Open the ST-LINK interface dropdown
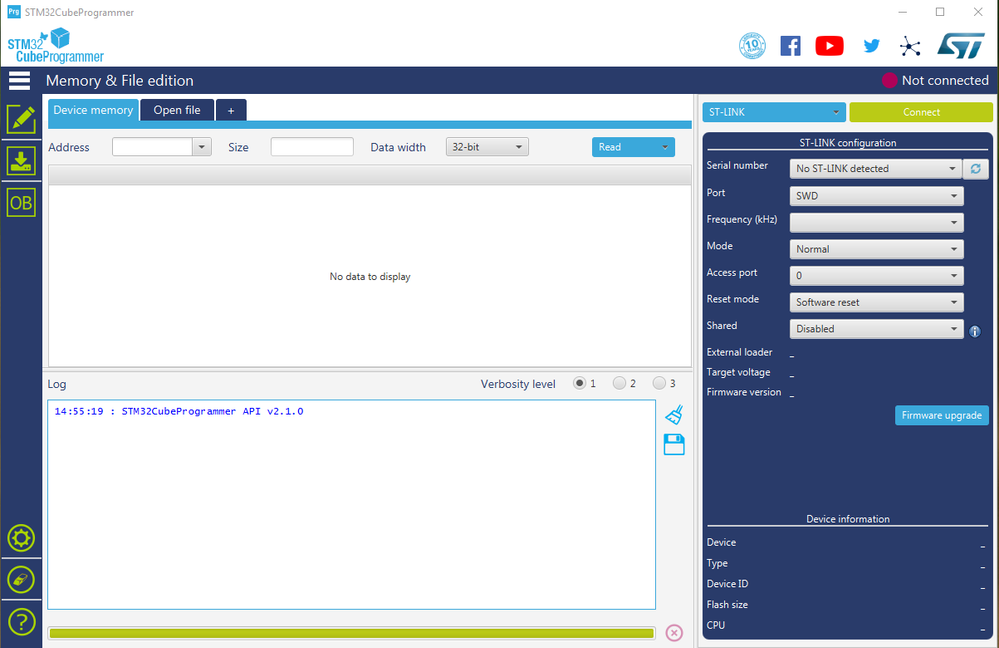This screenshot has width=999, height=648. tap(774, 112)
